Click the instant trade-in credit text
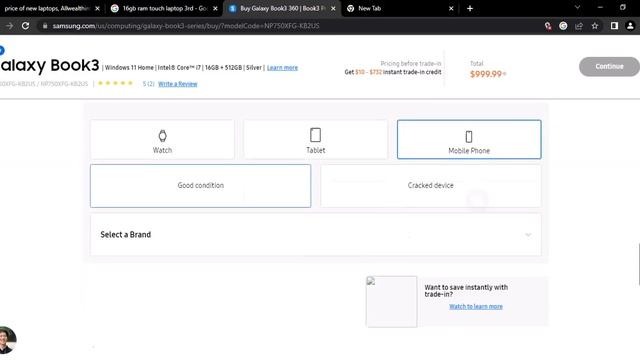 click(x=393, y=72)
